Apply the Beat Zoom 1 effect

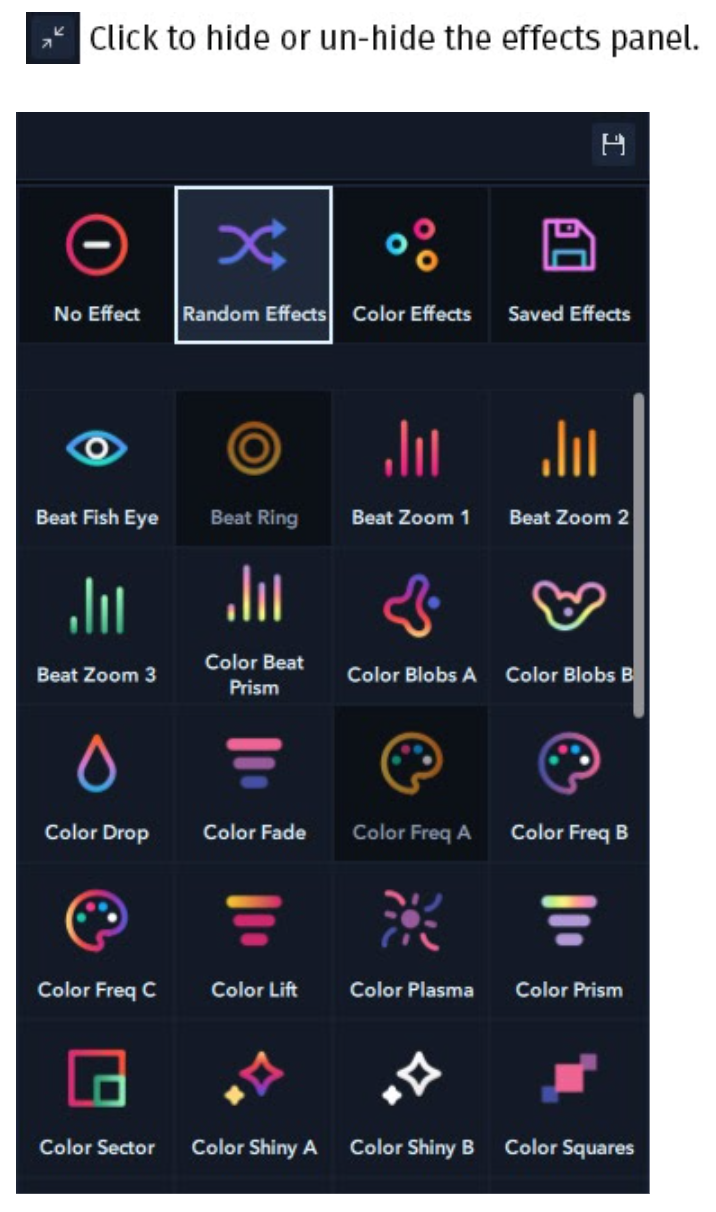(x=411, y=469)
